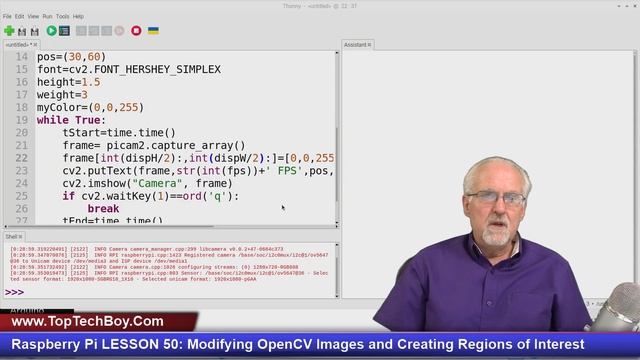This screenshot has height=360, width=640.
Task: Click the 'cv2.imshow("Camera", frame)' line
Action: [x=147, y=183]
